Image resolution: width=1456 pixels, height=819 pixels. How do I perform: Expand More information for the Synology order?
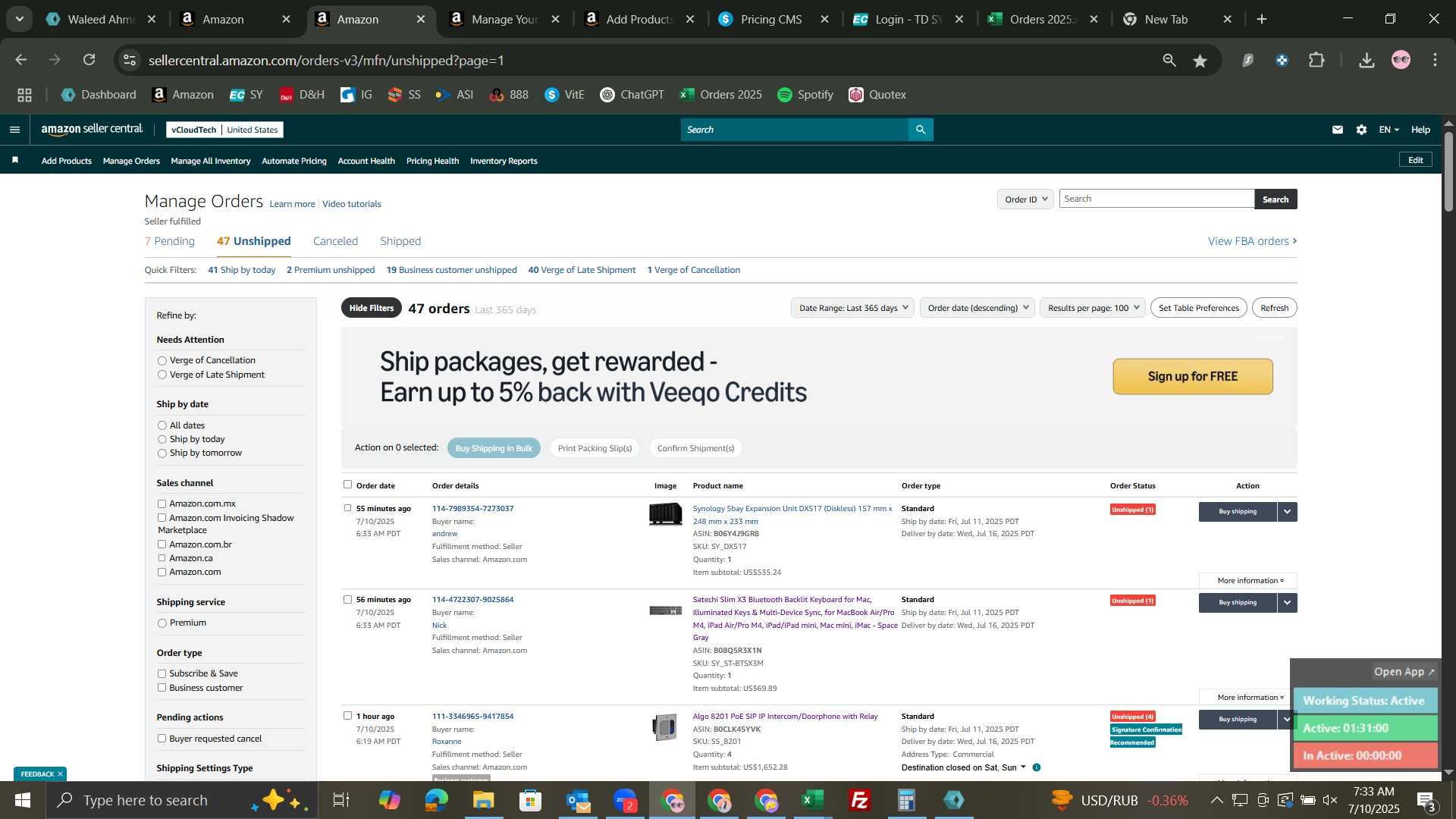click(1248, 581)
